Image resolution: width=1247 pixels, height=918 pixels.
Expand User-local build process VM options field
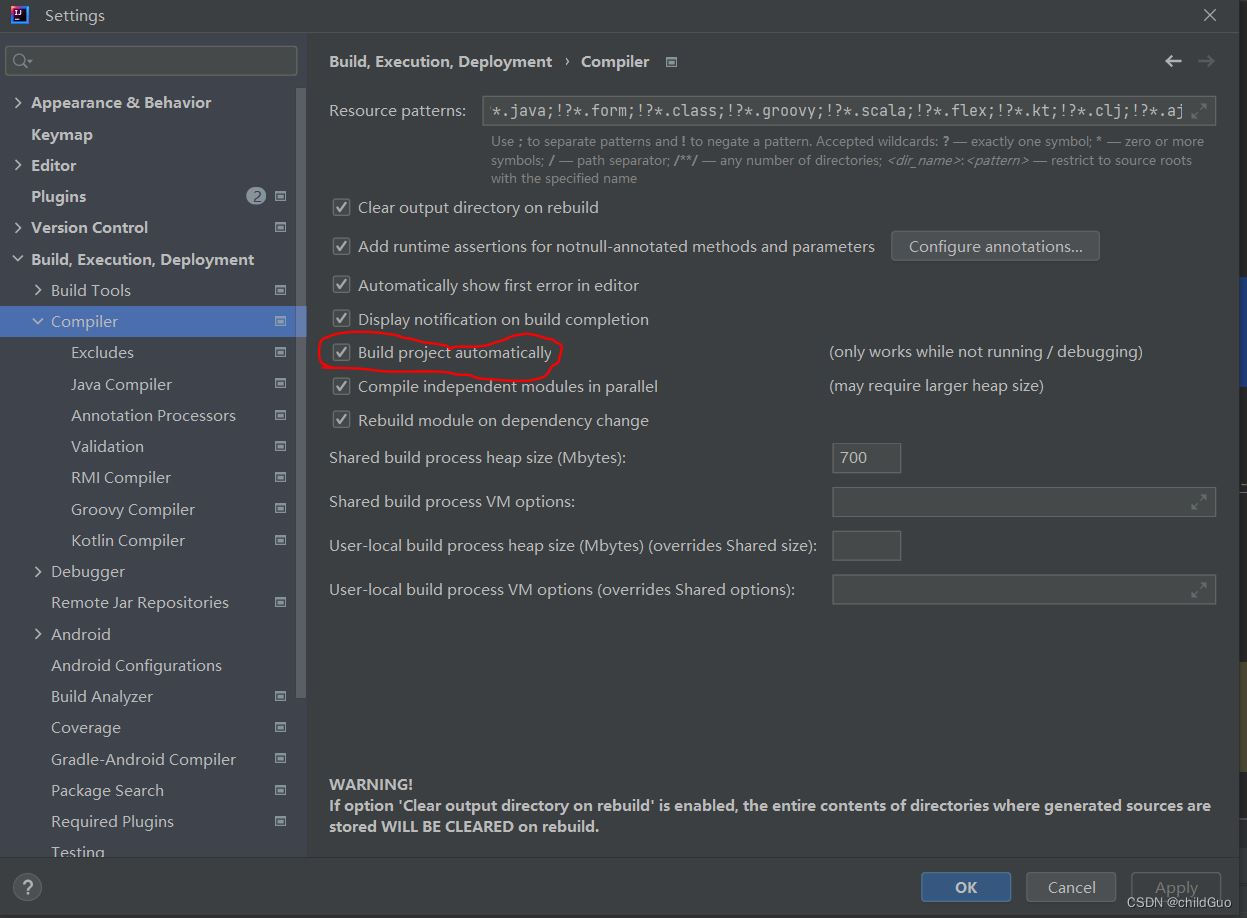[x=1199, y=590]
